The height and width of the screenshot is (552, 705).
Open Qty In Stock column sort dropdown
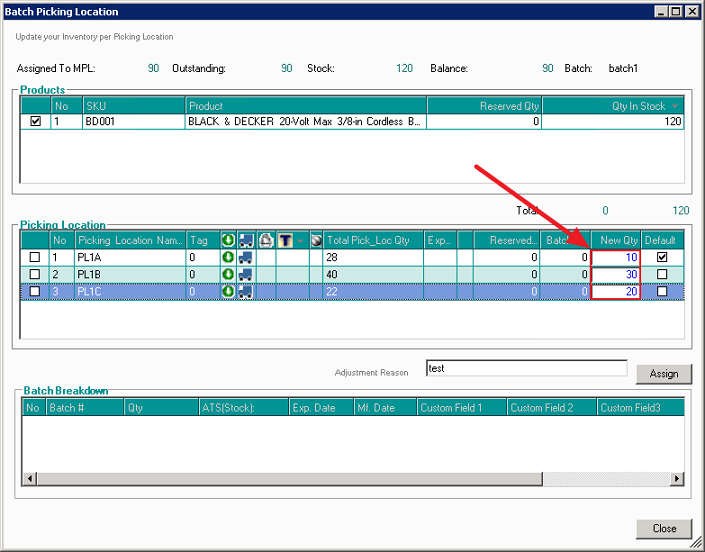675,106
